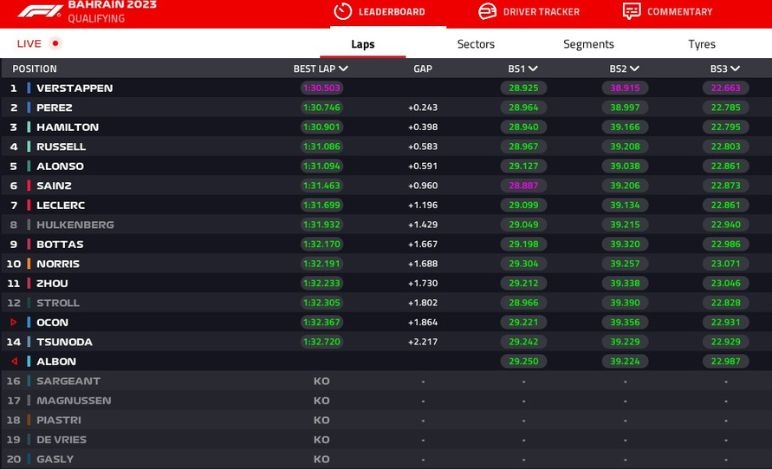Switch to the Sectors tab
Viewport: 772px width, 469px height.
[476, 44]
